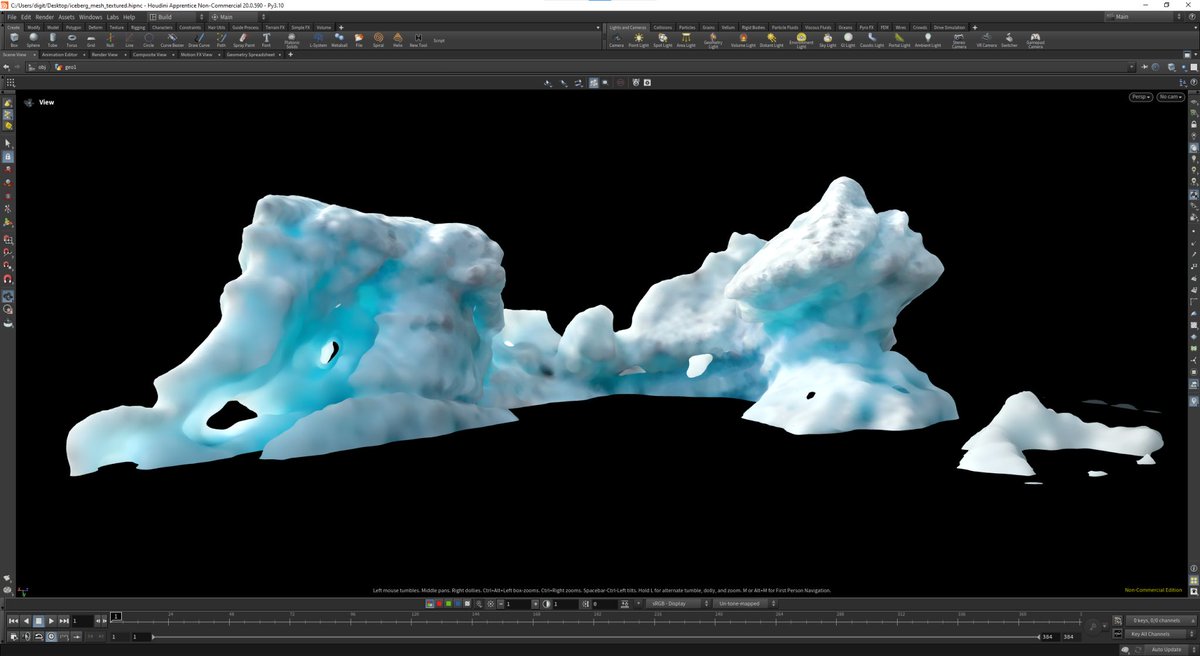Open the Pyro FX shelf tab
Screen dimensions: 1200x656
pyautogui.click(x=866, y=27)
